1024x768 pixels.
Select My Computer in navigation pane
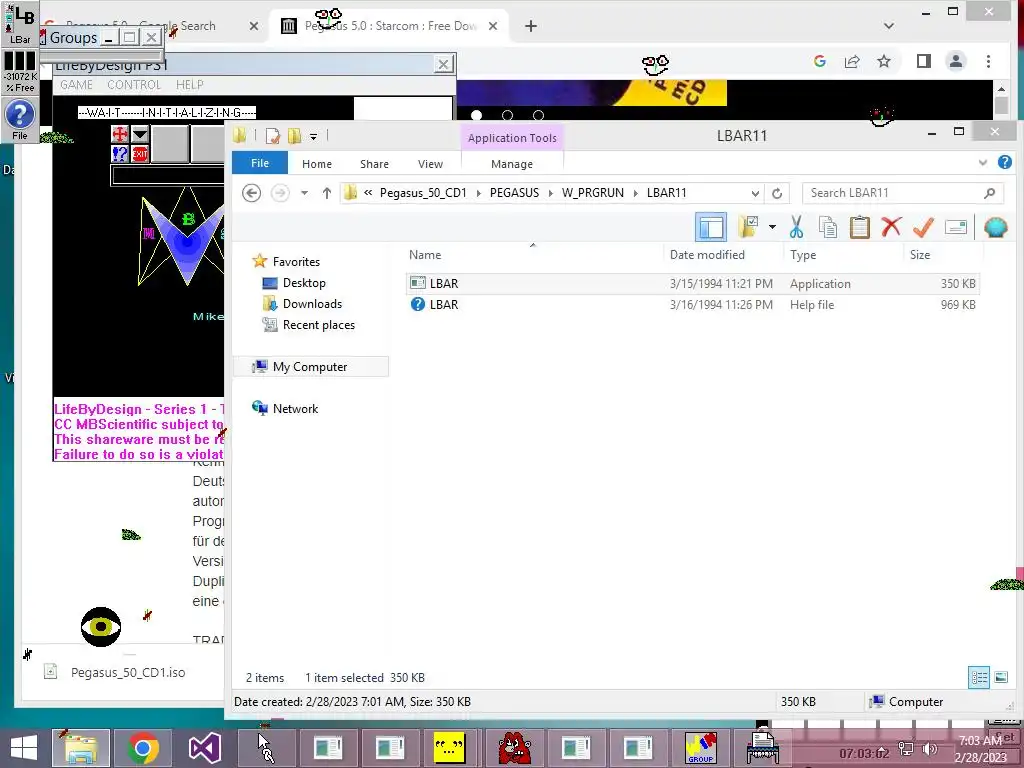point(311,367)
